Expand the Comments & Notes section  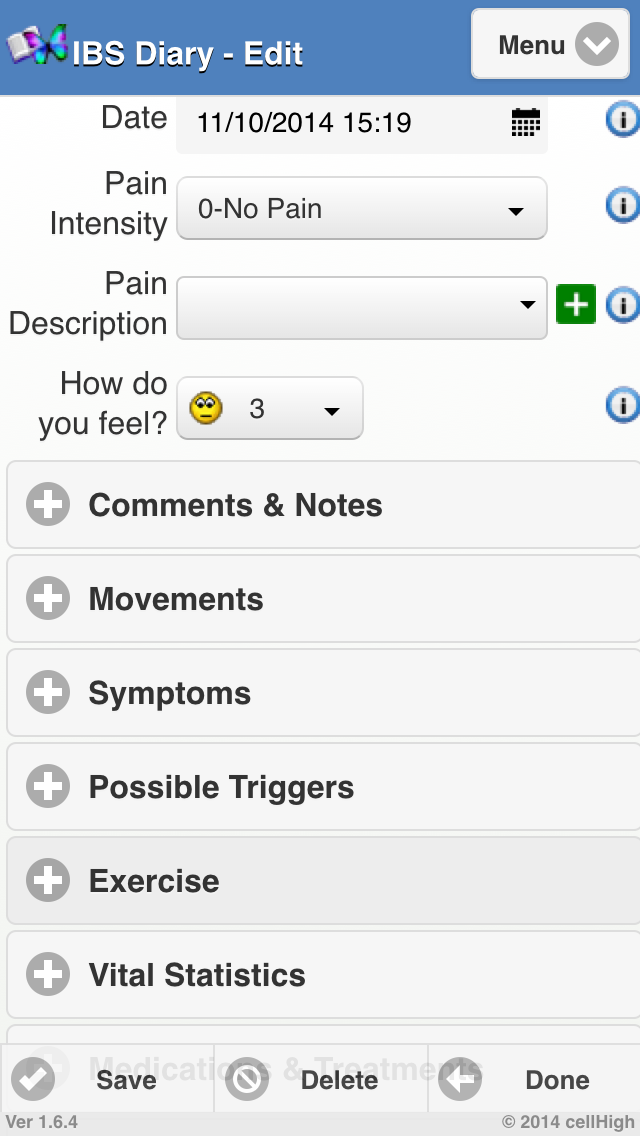pos(323,505)
